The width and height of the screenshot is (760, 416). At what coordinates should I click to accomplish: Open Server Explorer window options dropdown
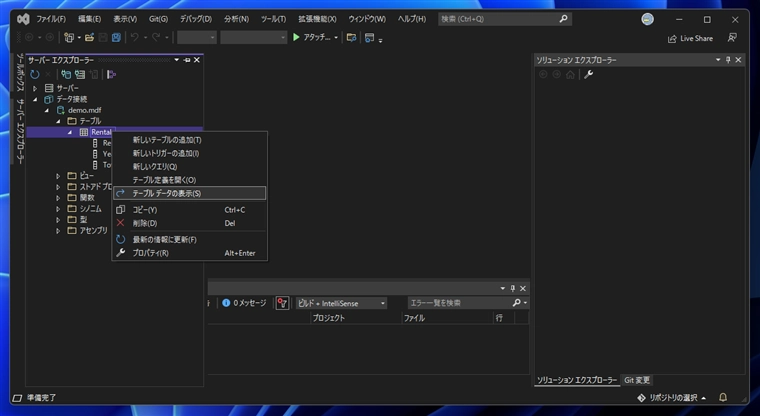(x=177, y=60)
